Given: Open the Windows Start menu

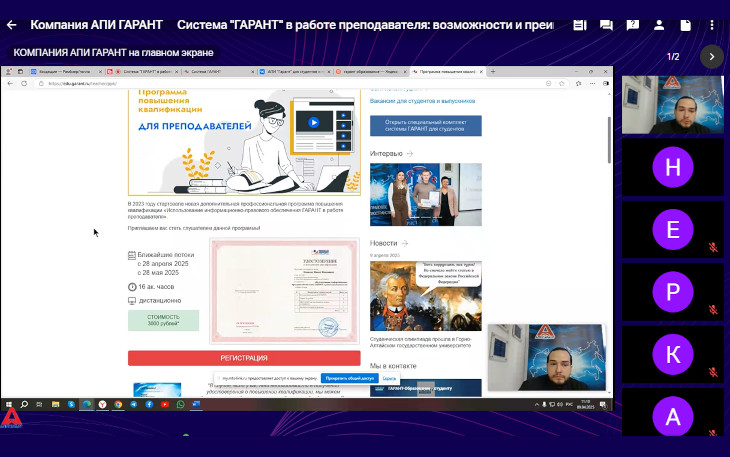Looking at the screenshot, I should (8, 404).
